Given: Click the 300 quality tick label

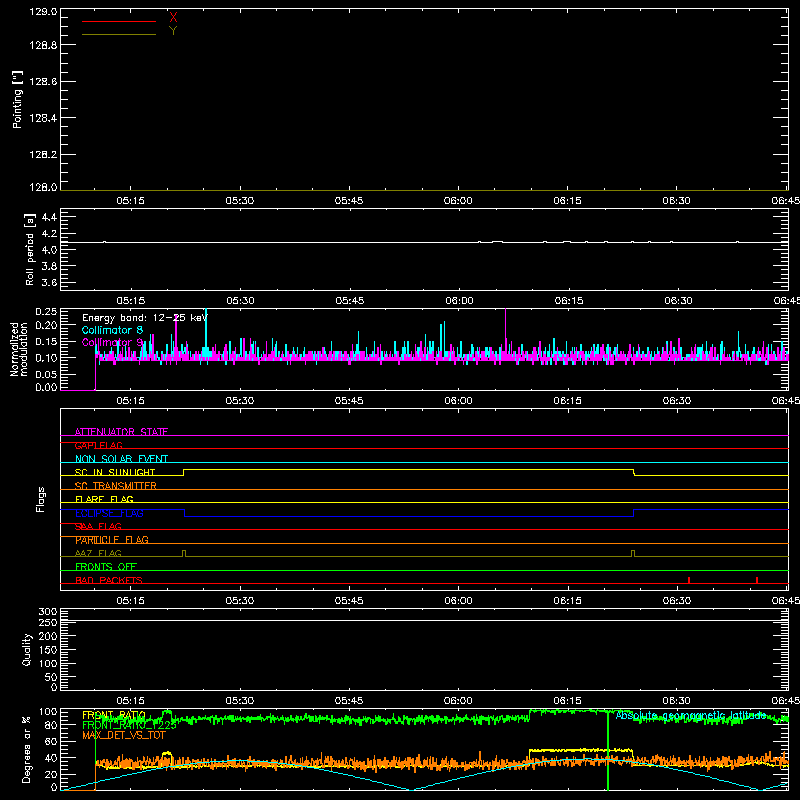Looking at the screenshot, I should pyautogui.click(x=47, y=612).
